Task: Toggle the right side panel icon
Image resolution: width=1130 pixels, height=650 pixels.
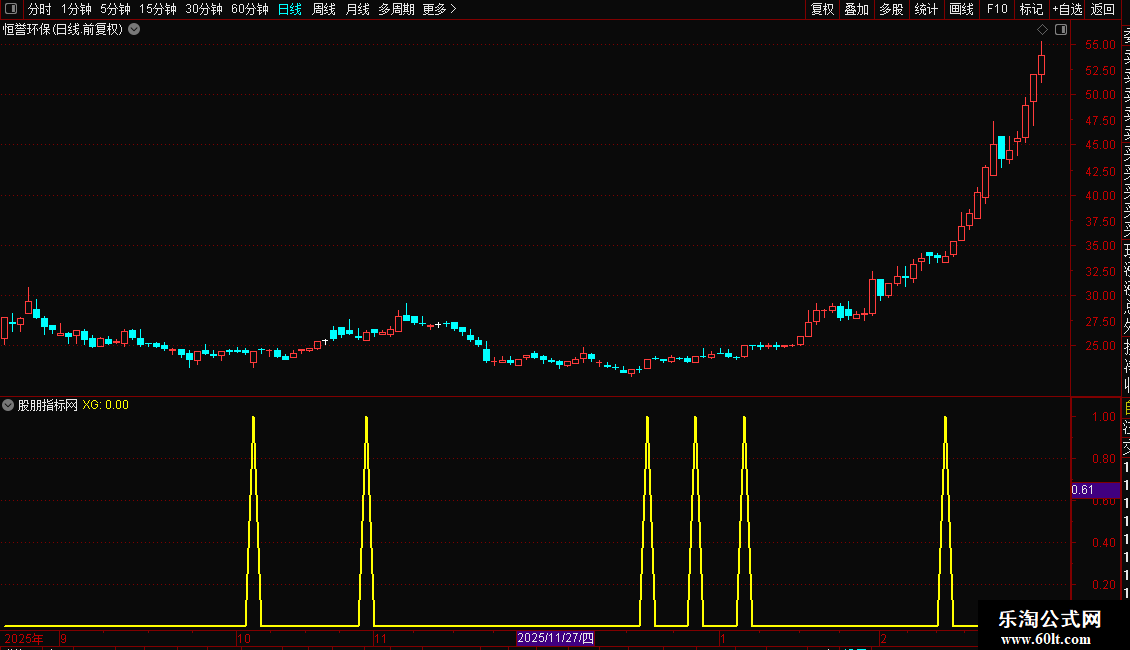Action: click(x=1061, y=30)
